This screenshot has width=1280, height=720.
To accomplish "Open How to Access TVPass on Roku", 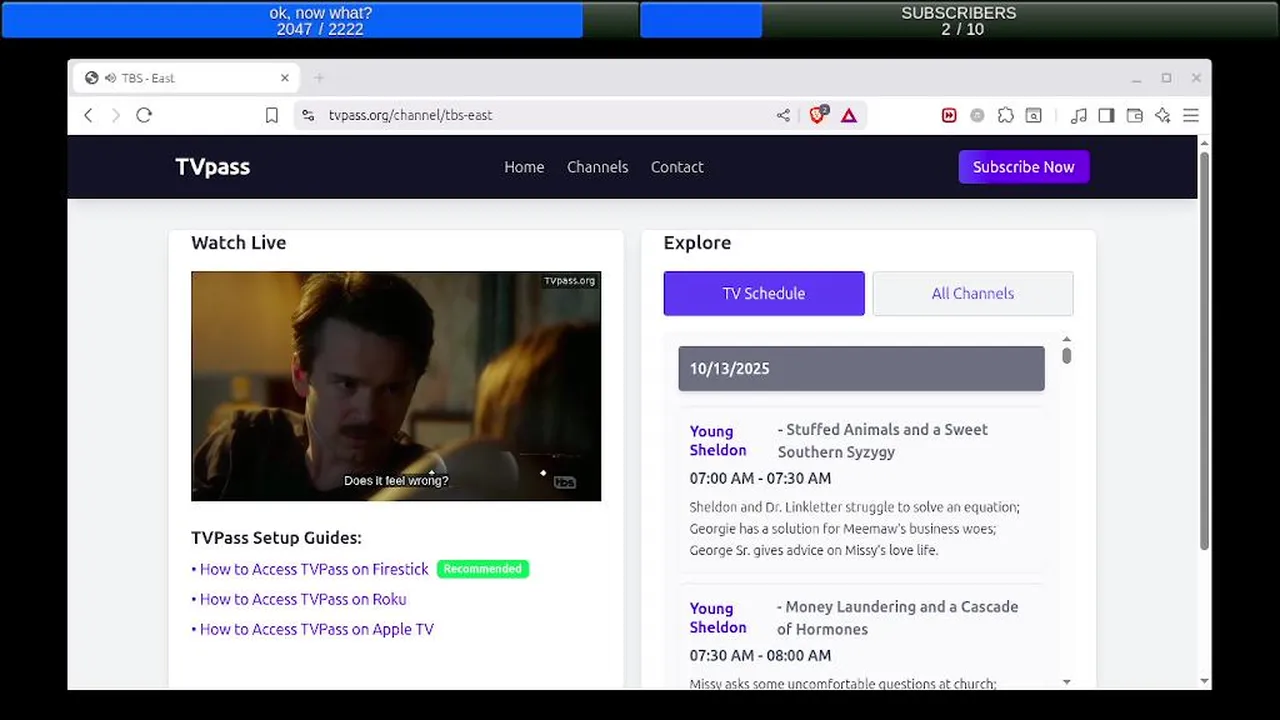I will [x=303, y=599].
